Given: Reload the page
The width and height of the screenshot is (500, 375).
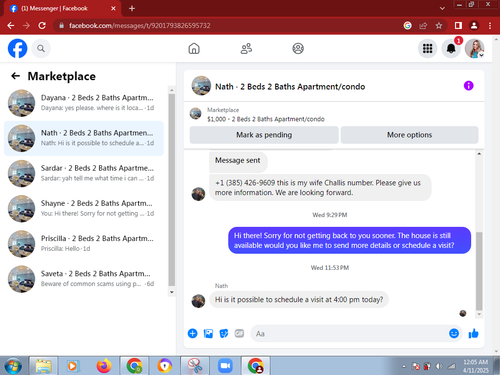Looking at the screenshot, I should (x=42, y=25).
